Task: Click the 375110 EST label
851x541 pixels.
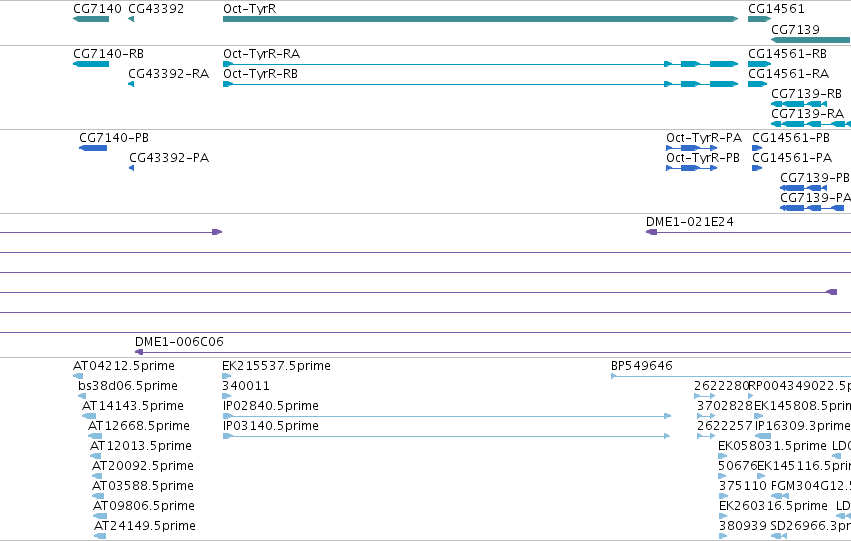Action: pos(742,486)
